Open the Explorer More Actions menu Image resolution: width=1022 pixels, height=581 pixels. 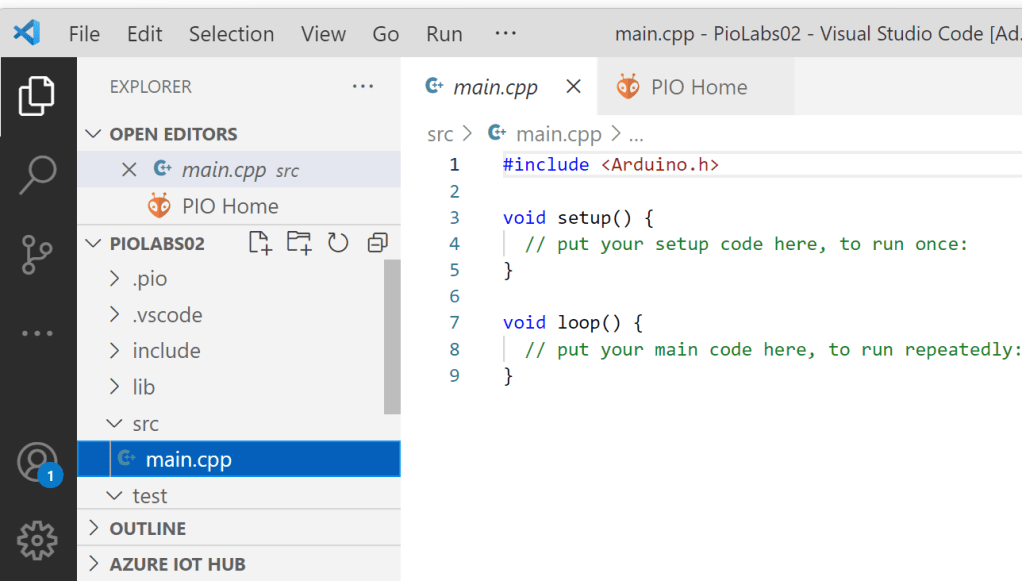(x=362, y=87)
